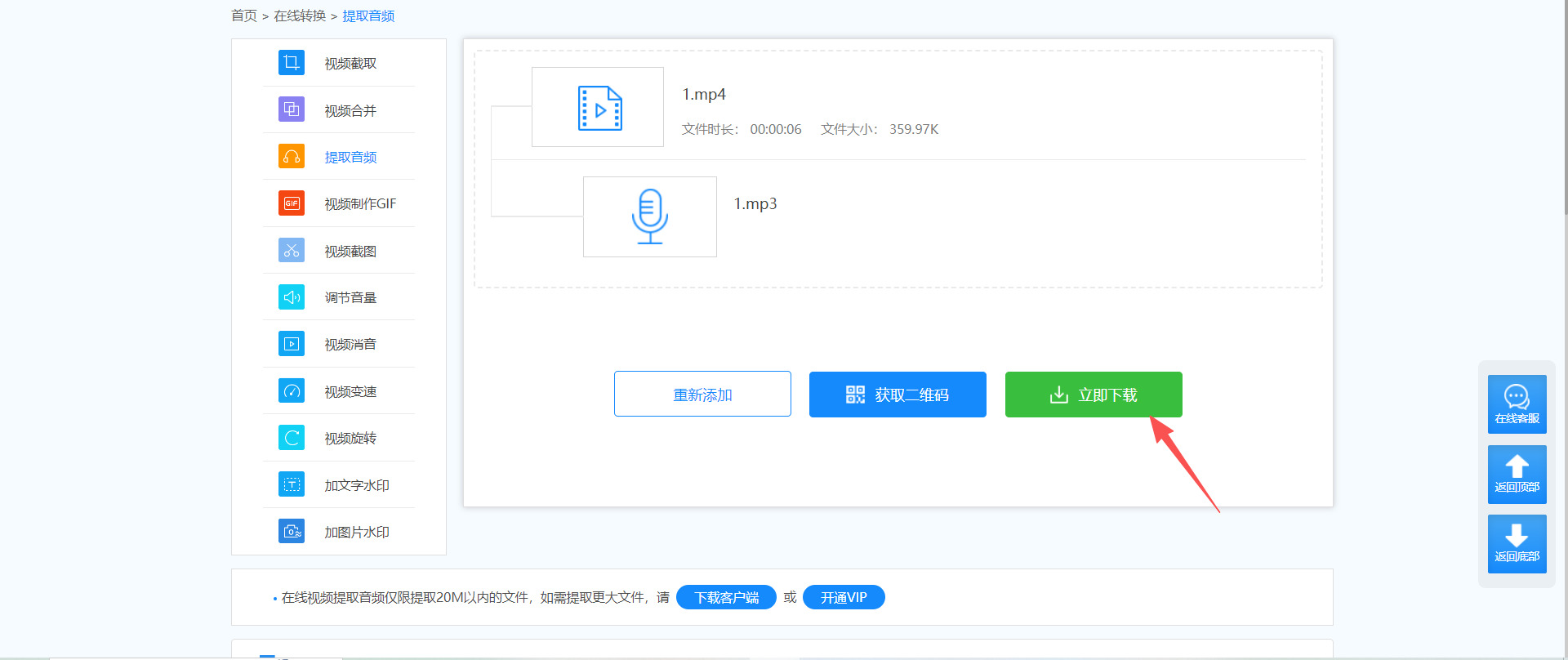Click the orange headphone extract audio icon
Image resolution: width=1568 pixels, height=660 pixels.
tap(292, 156)
